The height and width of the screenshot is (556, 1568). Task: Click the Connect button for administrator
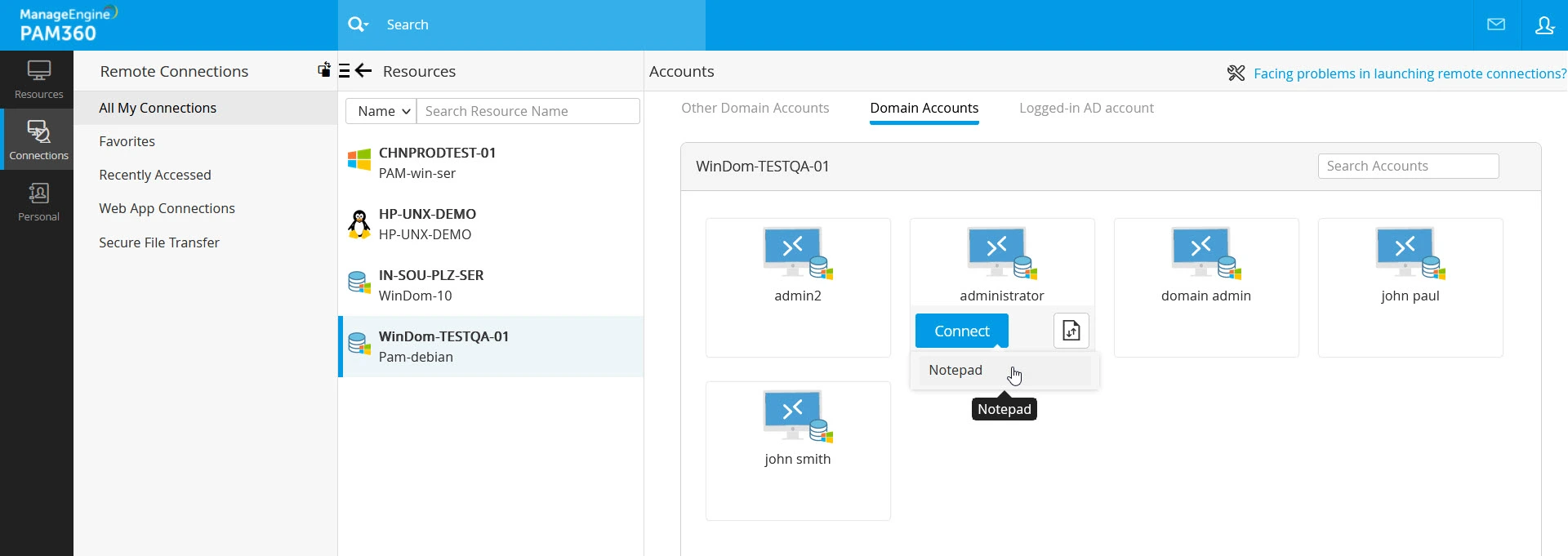(x=961, y=331)
